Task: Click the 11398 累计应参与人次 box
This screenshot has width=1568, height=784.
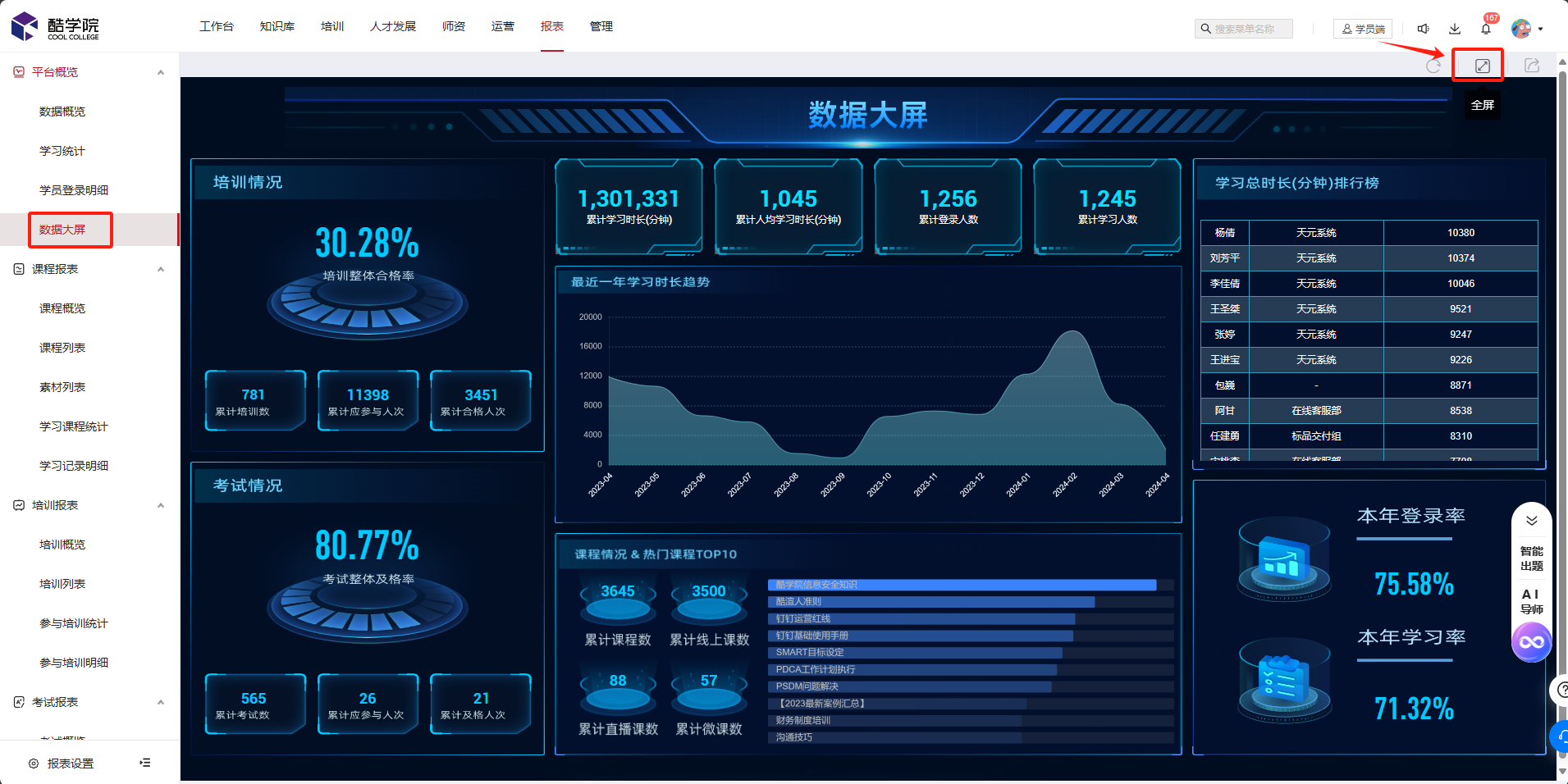Action: [x=368, y=400]
